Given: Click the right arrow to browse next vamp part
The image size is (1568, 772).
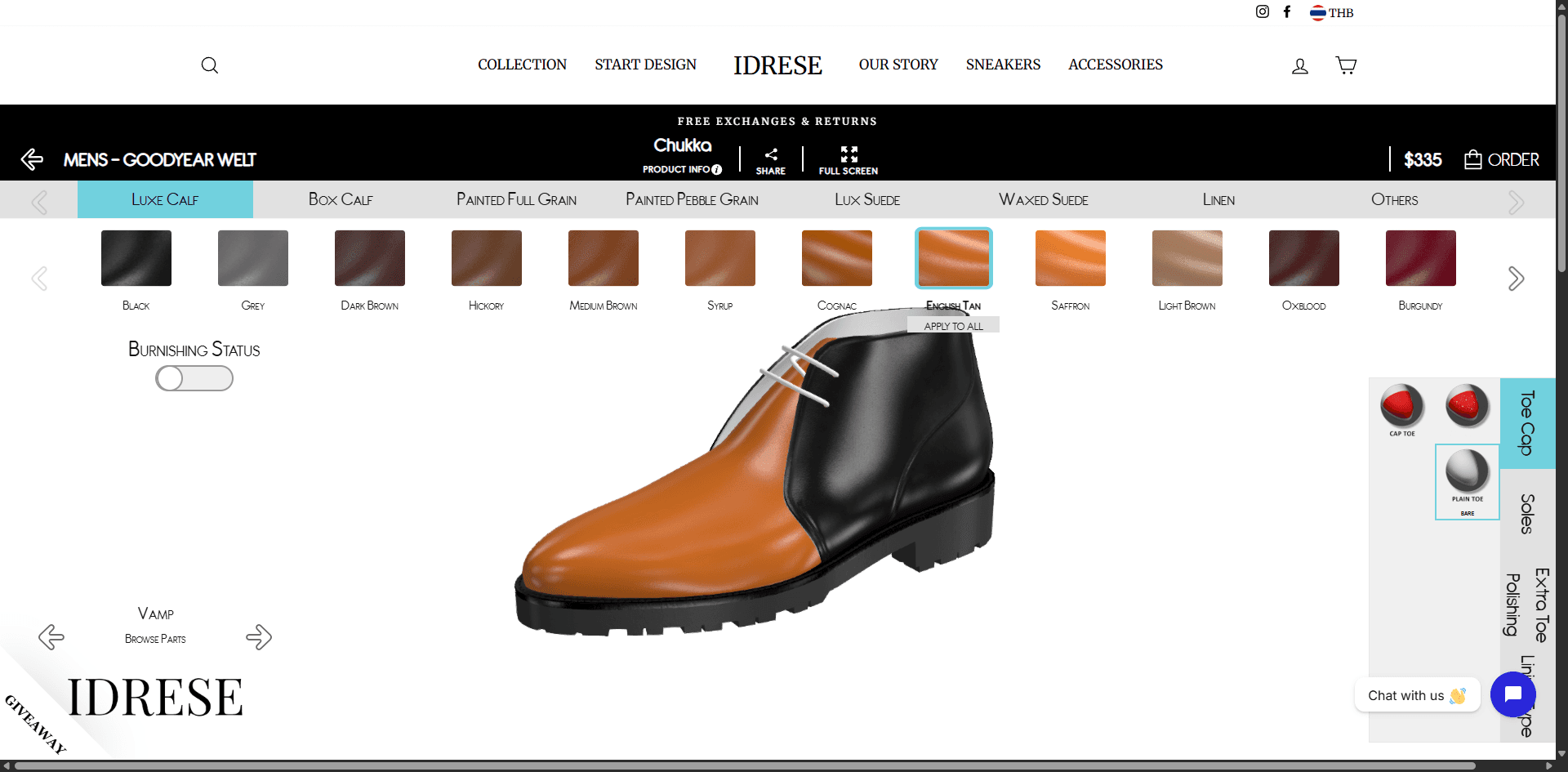Looking at the screenshot, I should point(259,637).
